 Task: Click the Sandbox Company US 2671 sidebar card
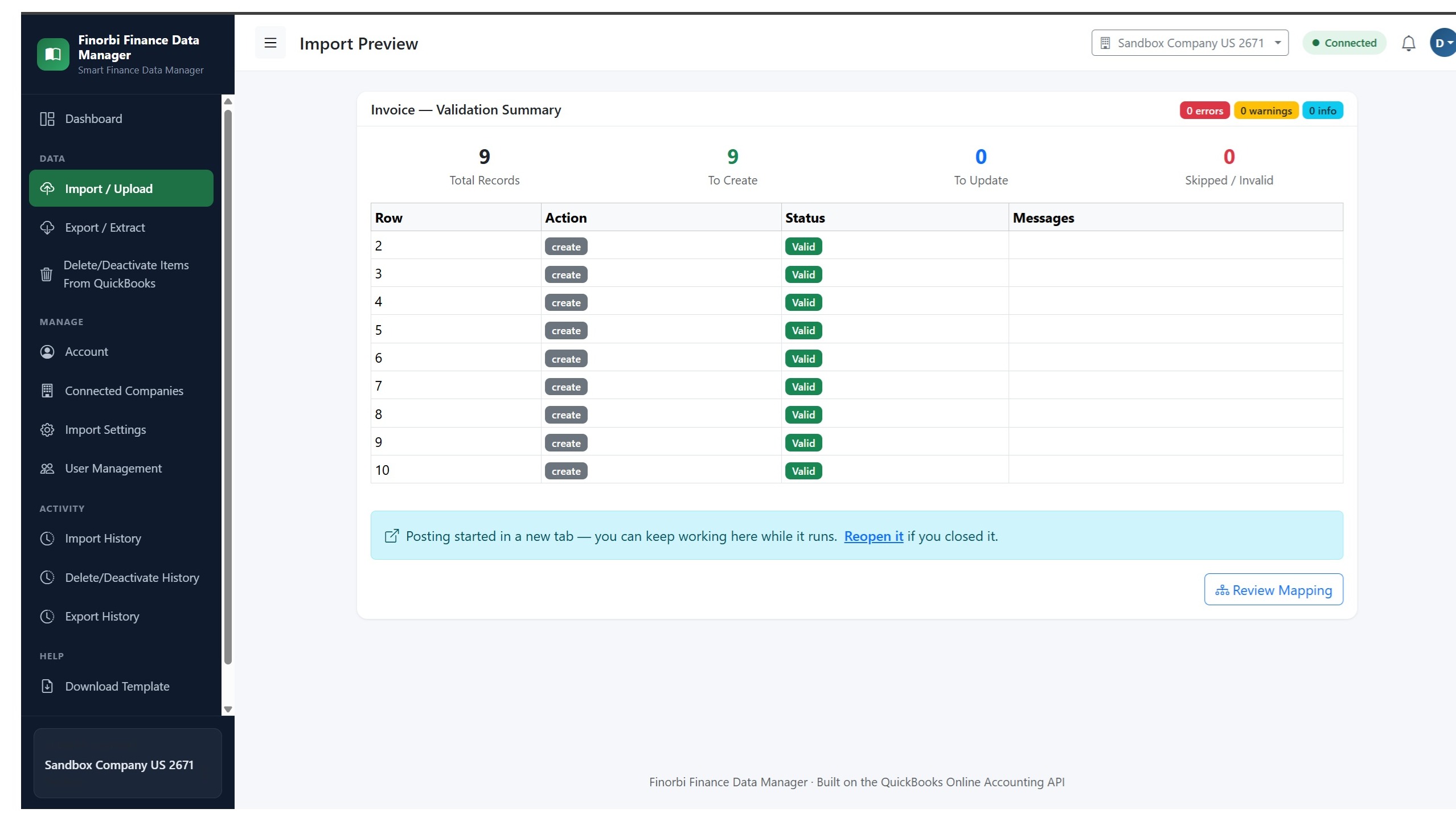click(x=128, y=763)
